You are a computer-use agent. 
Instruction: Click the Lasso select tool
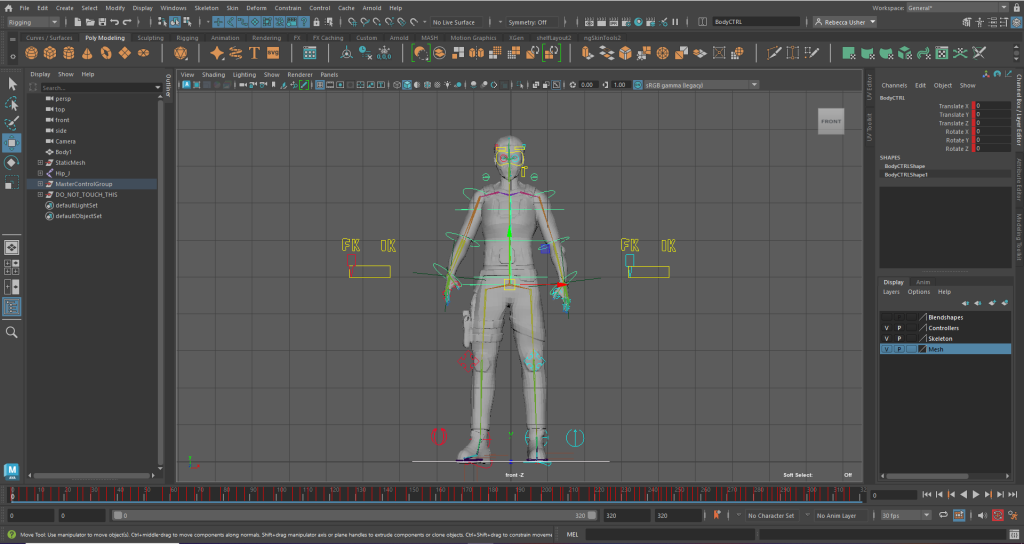(12, 104)
